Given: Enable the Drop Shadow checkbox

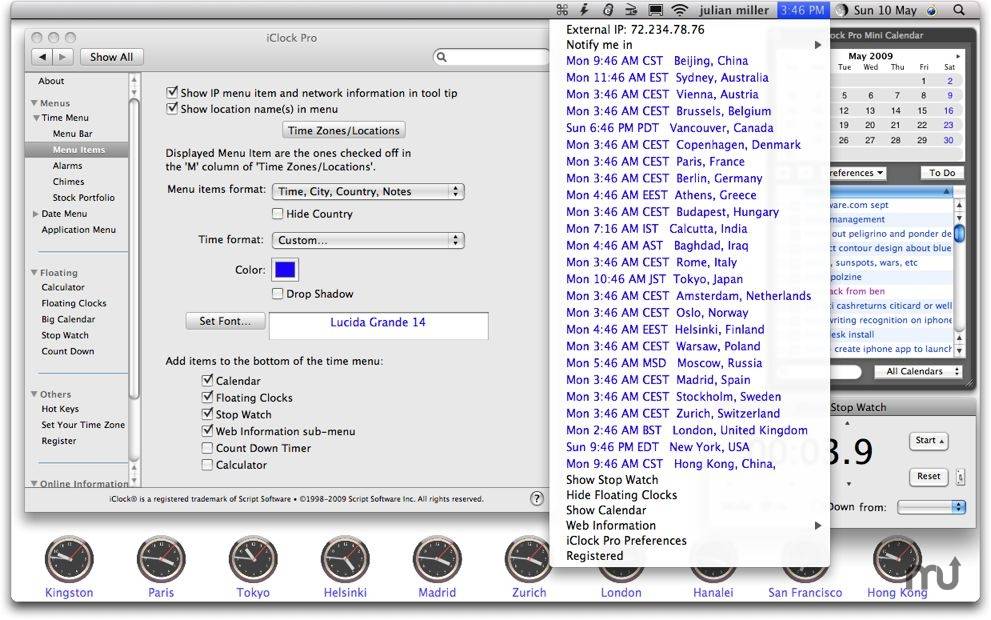Looking at the screenshot, I should [x=277, y=293].
